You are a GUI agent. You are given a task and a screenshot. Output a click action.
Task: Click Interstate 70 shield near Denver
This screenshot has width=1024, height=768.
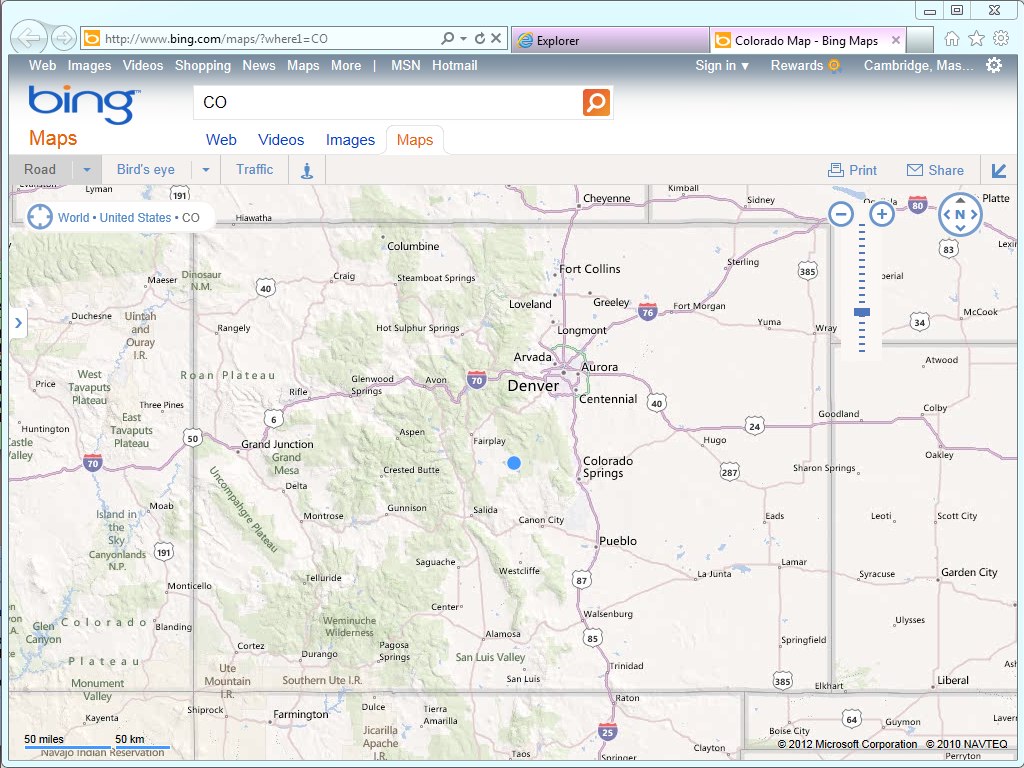tap(476, 380)
